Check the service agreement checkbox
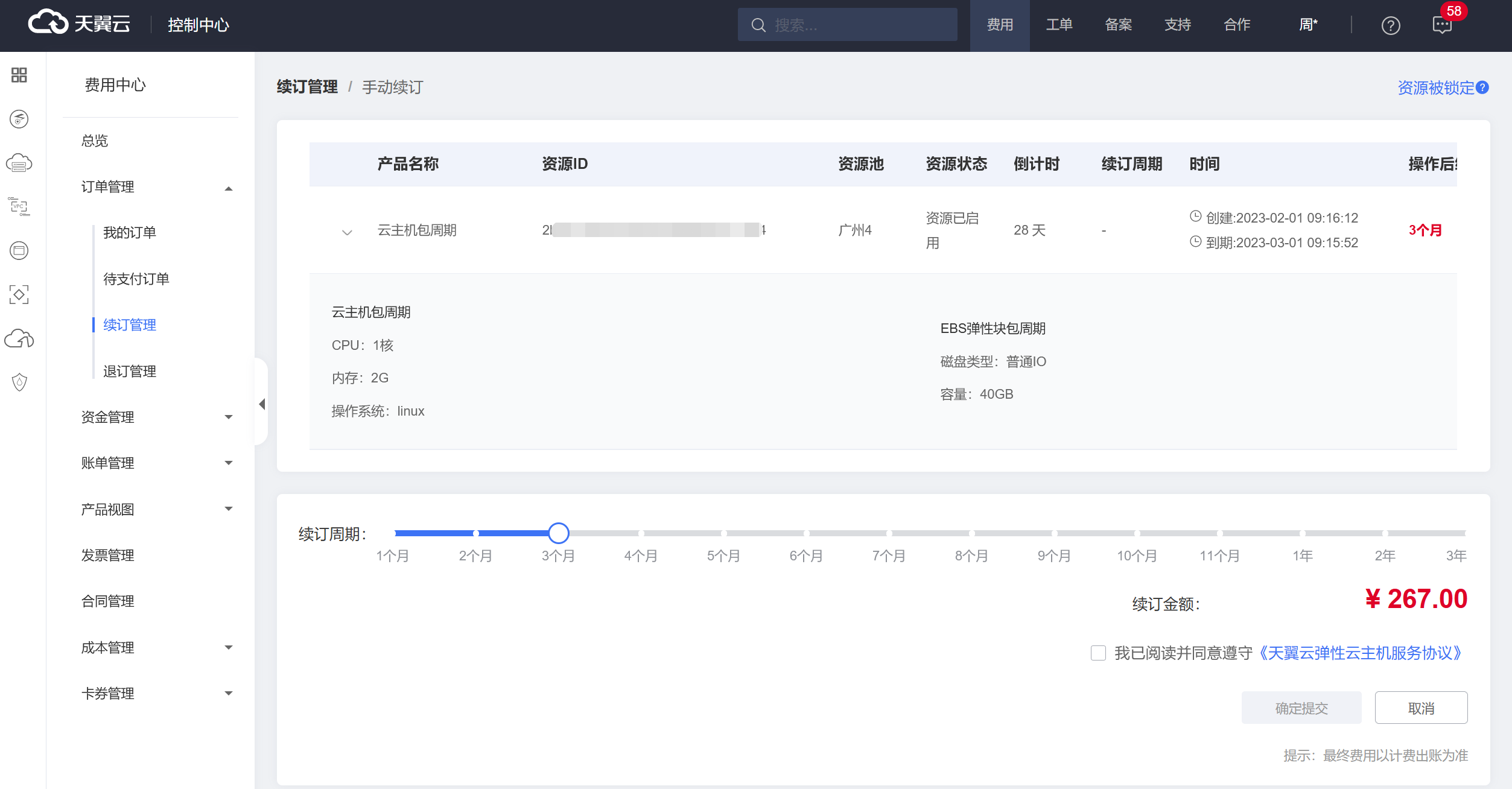Viewport: 1512px width, 789px height. (x=1098, y=653)
